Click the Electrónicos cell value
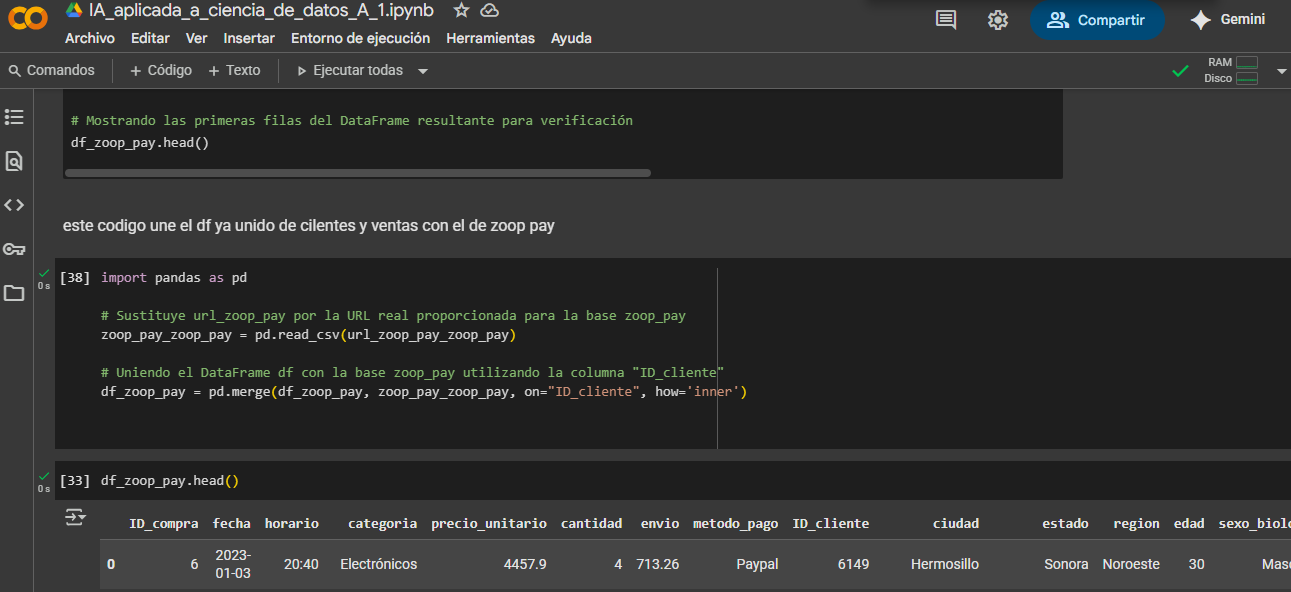 click(379, 564)
